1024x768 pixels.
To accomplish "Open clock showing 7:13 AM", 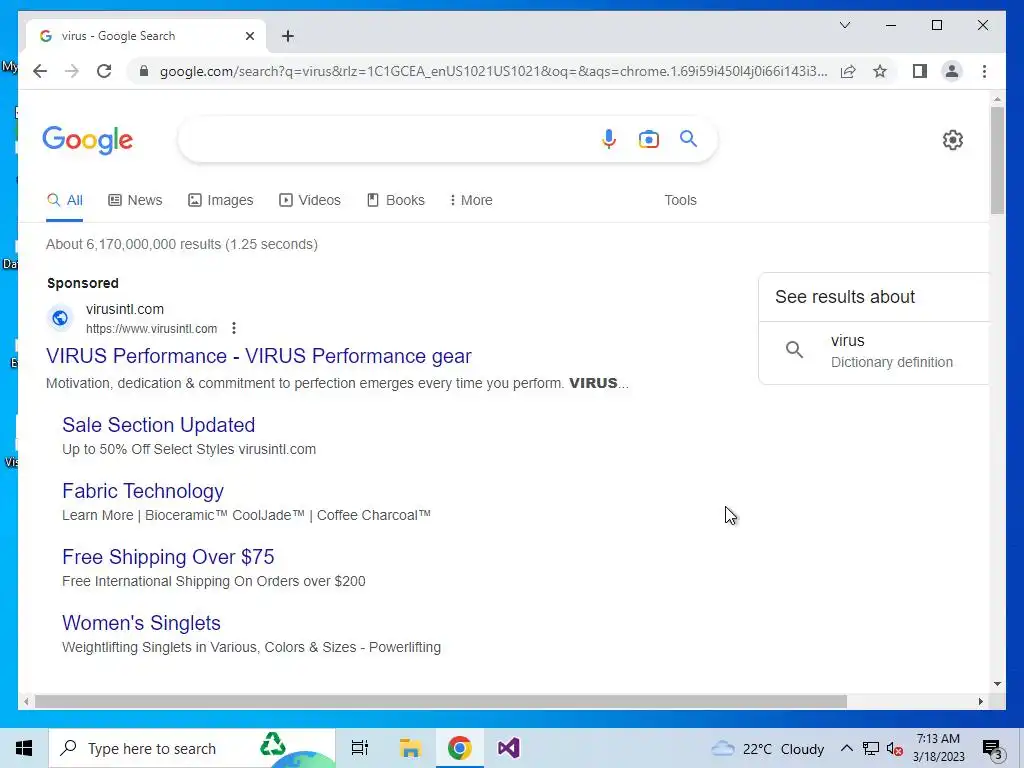I will click(938, 748).
